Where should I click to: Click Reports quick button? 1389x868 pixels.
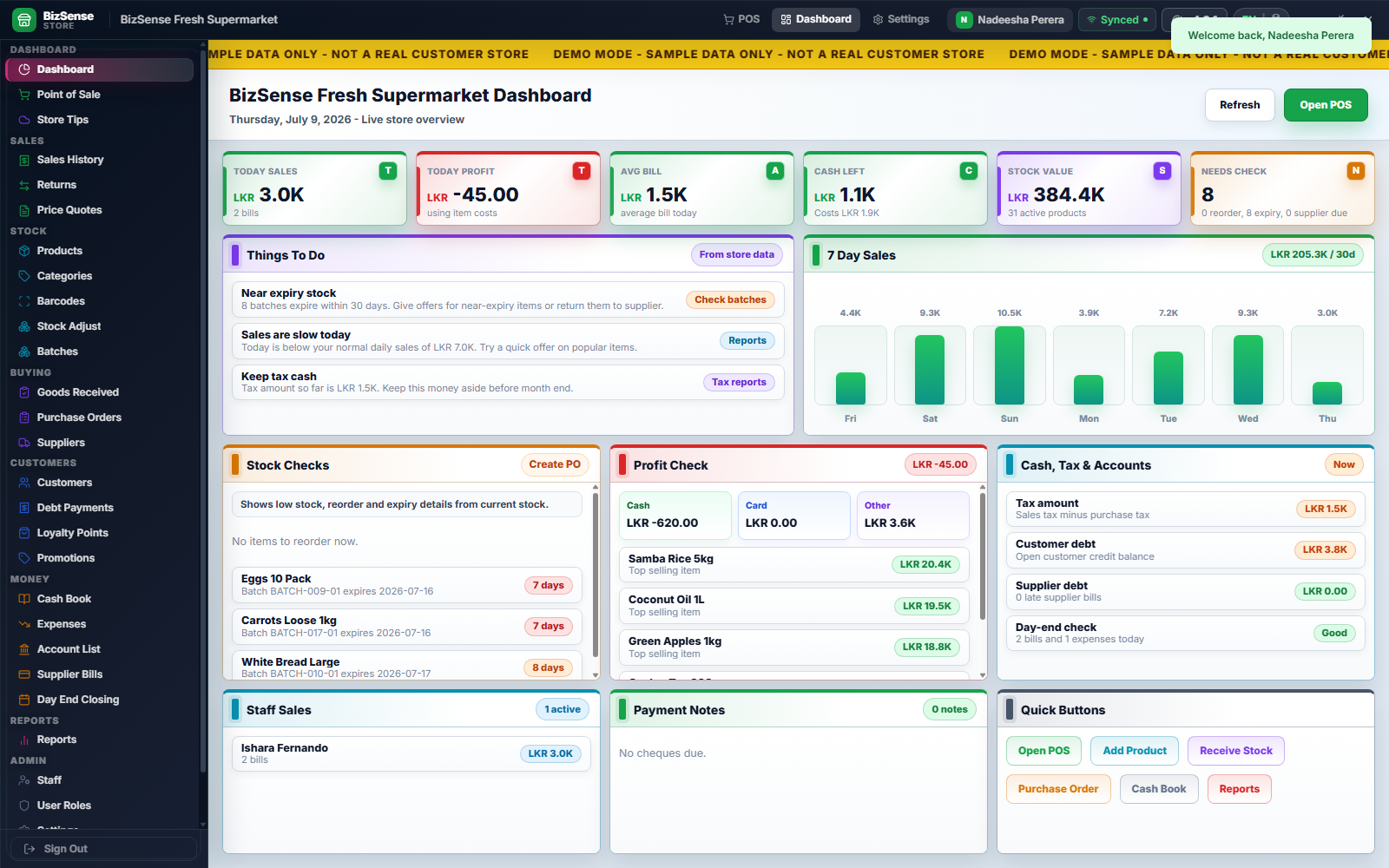pyautogui.click(x=1240, y=789)
